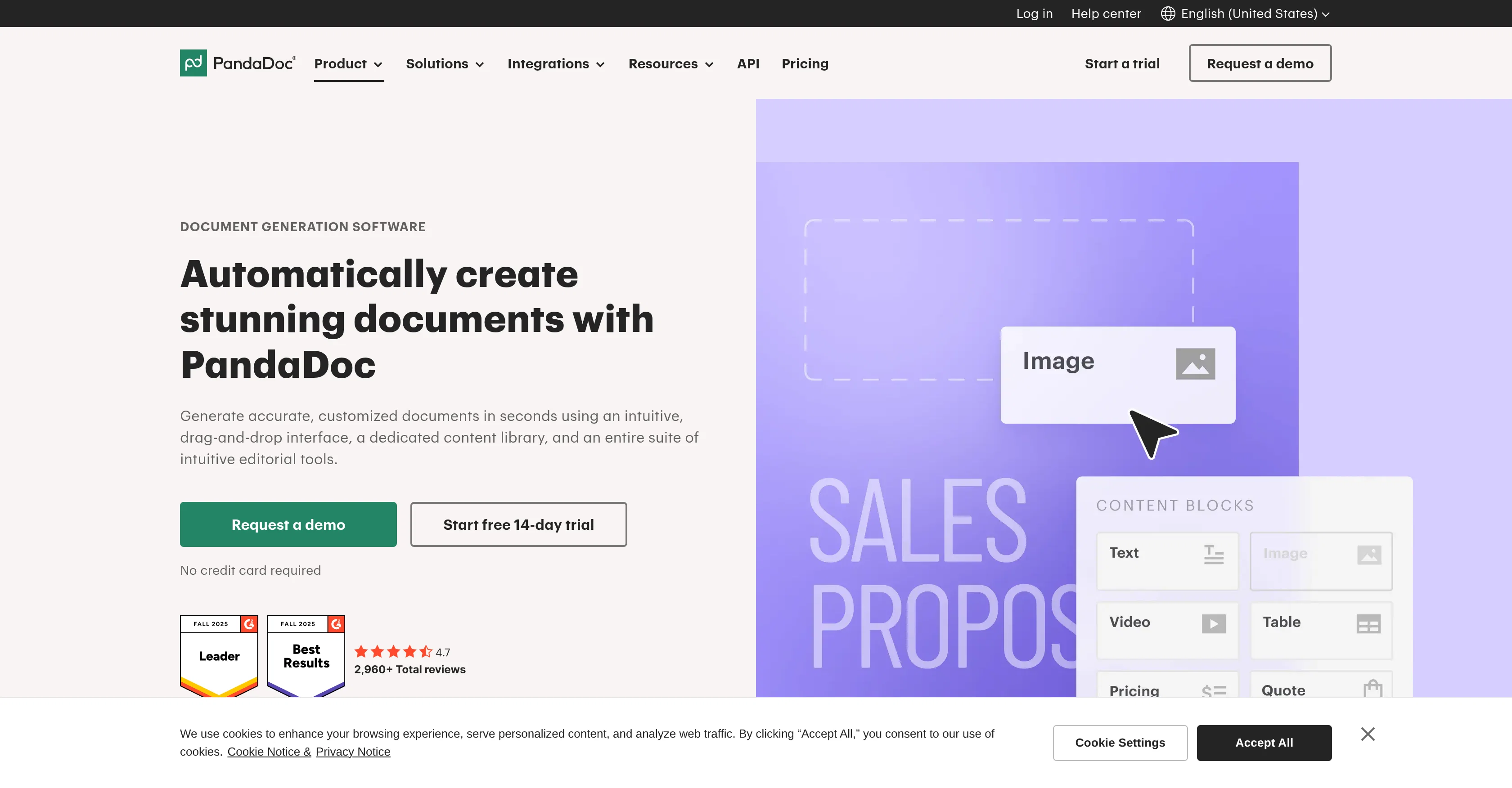The height and width of the screenshot is (788, 1512).
Task: Click the picture icon in the dragged Image card
Action: (x=1195, y=364)
